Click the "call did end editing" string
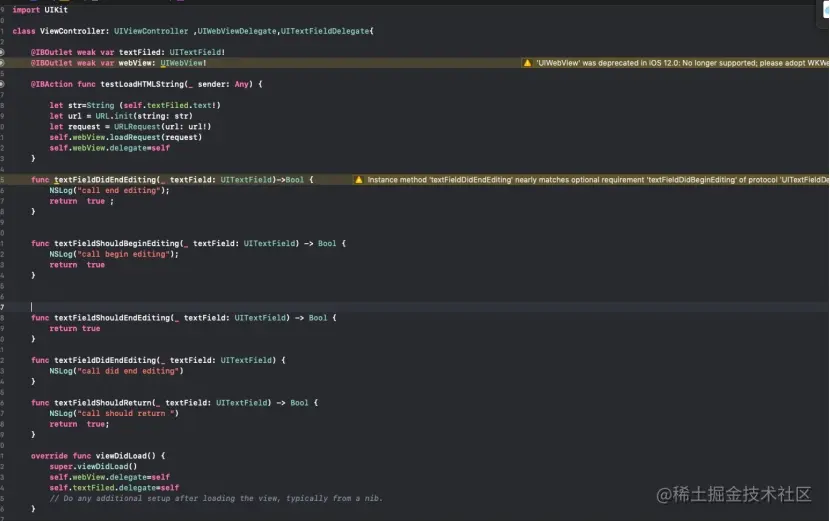Image resolution: width=830 pixels, height=522 pixels. pos(128,371)
